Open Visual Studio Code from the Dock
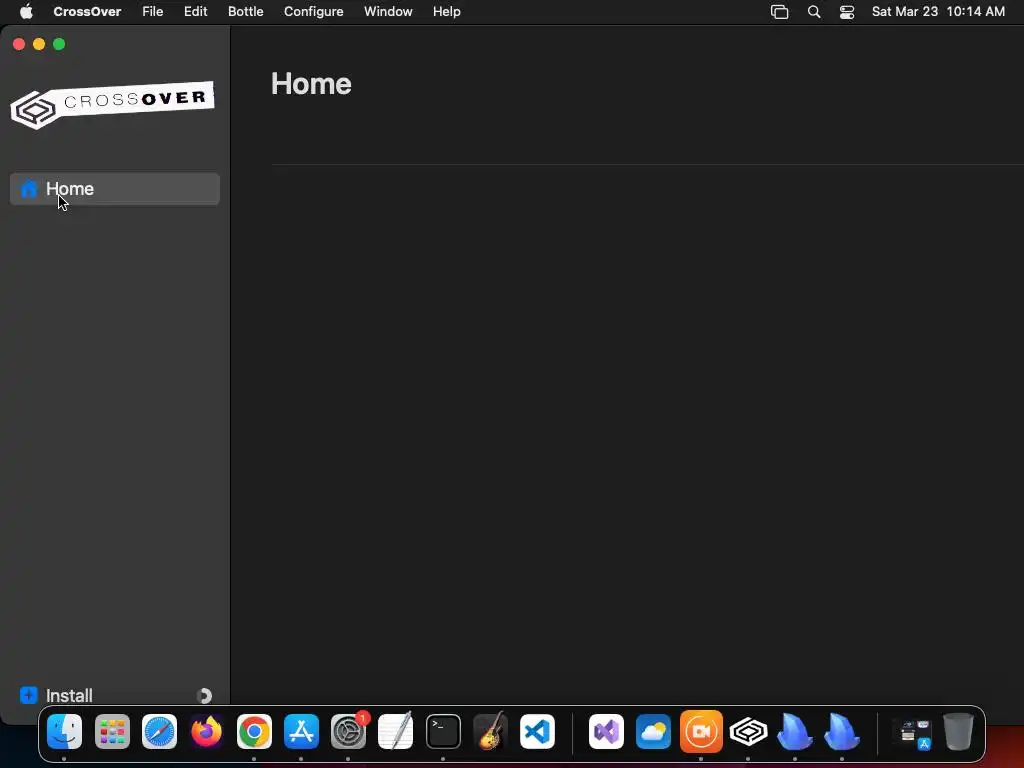The height and width of the screenshot is (768, 1024). click(x=537, y=731)
